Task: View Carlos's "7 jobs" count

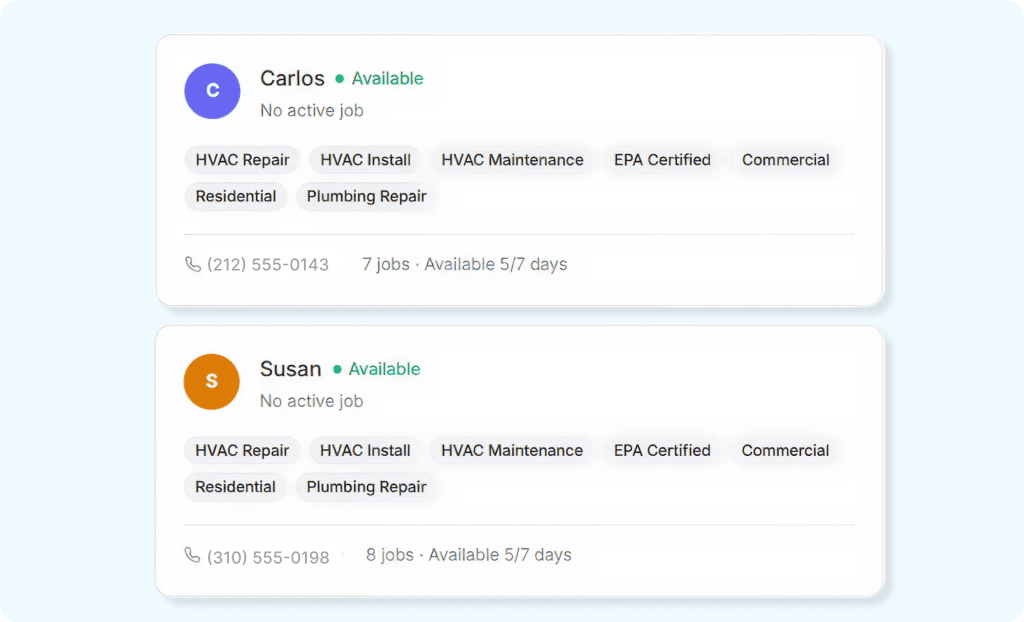Action: (385, 264)
